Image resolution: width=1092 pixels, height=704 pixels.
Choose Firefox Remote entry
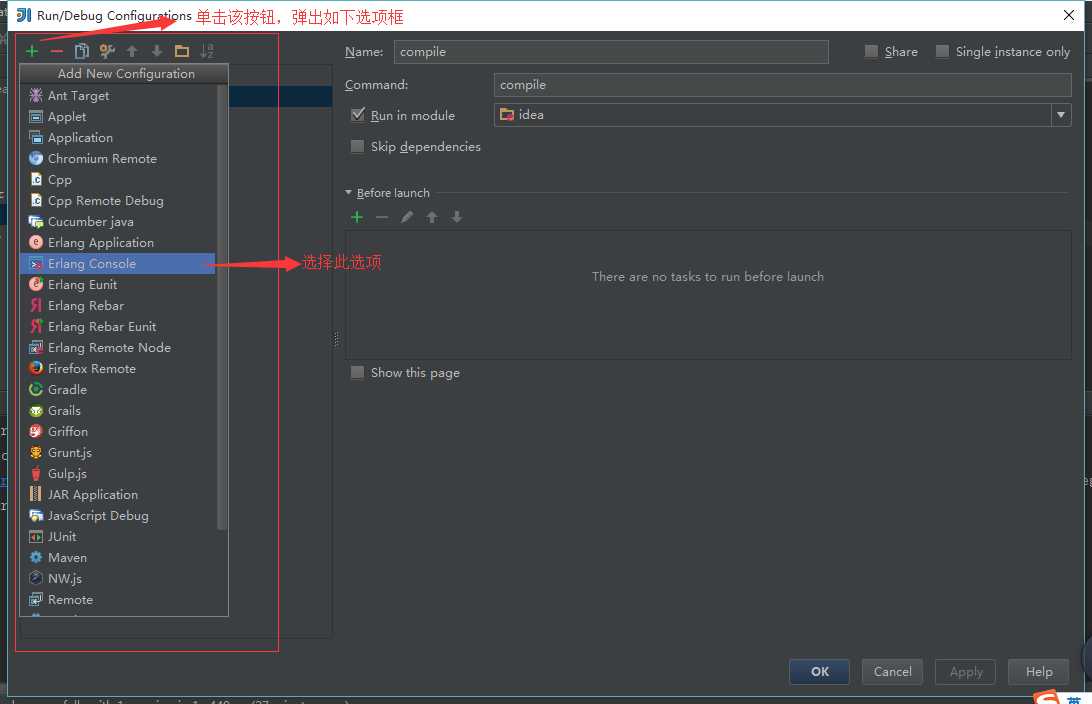118,368
